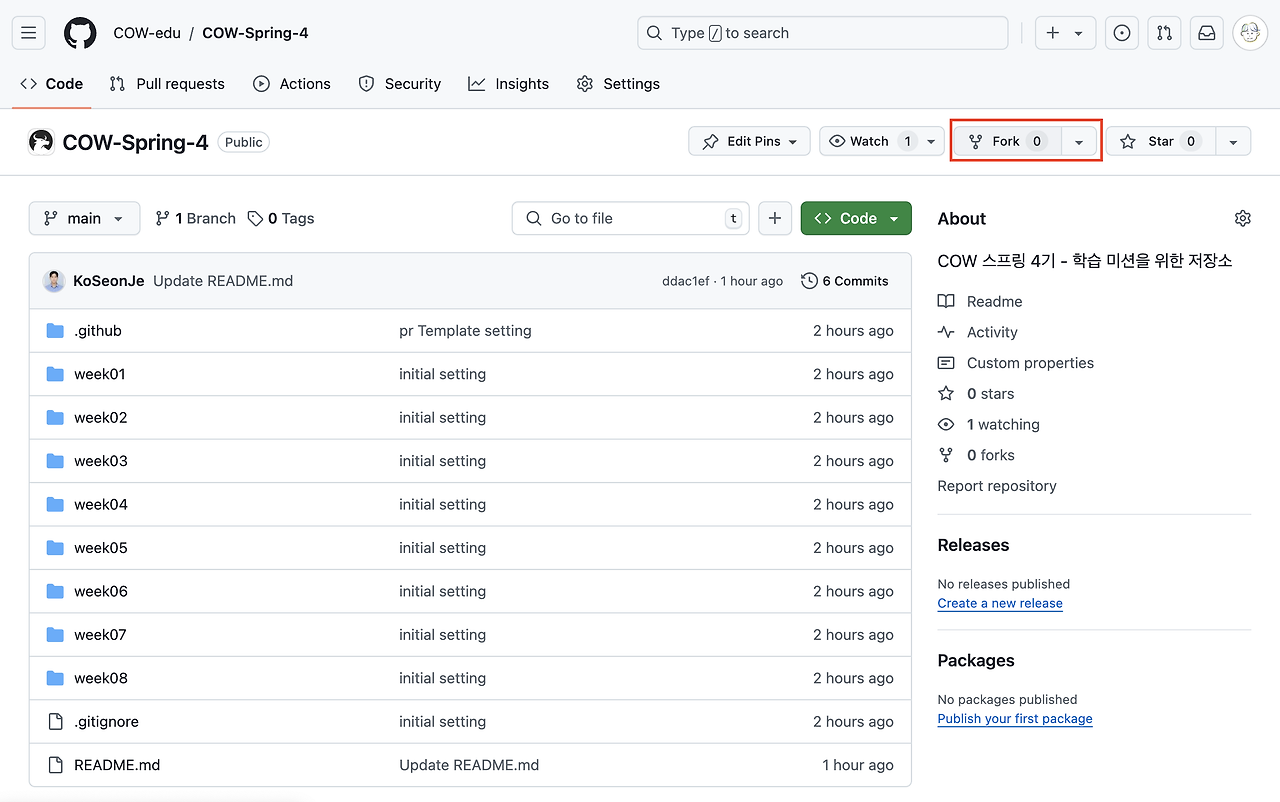
Task: Open the user profile avatar menu
Action: click(x=1250, y=33)
